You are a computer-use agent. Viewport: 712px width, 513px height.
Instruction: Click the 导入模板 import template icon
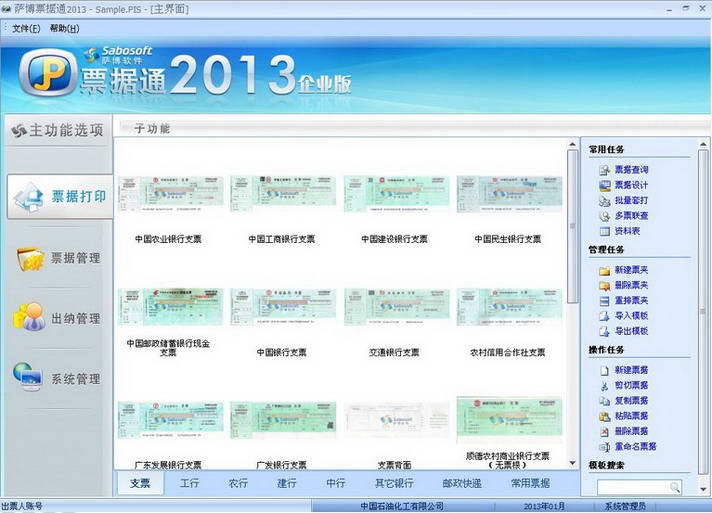604,316
